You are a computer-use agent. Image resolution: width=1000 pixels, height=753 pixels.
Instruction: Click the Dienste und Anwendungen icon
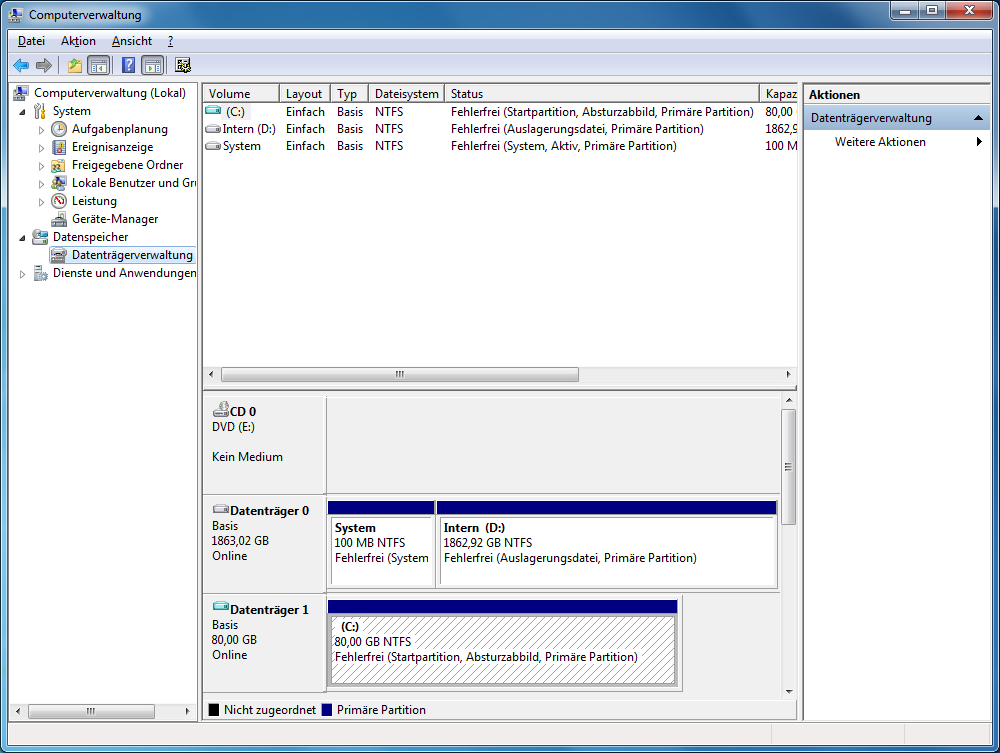click(40, 274)
